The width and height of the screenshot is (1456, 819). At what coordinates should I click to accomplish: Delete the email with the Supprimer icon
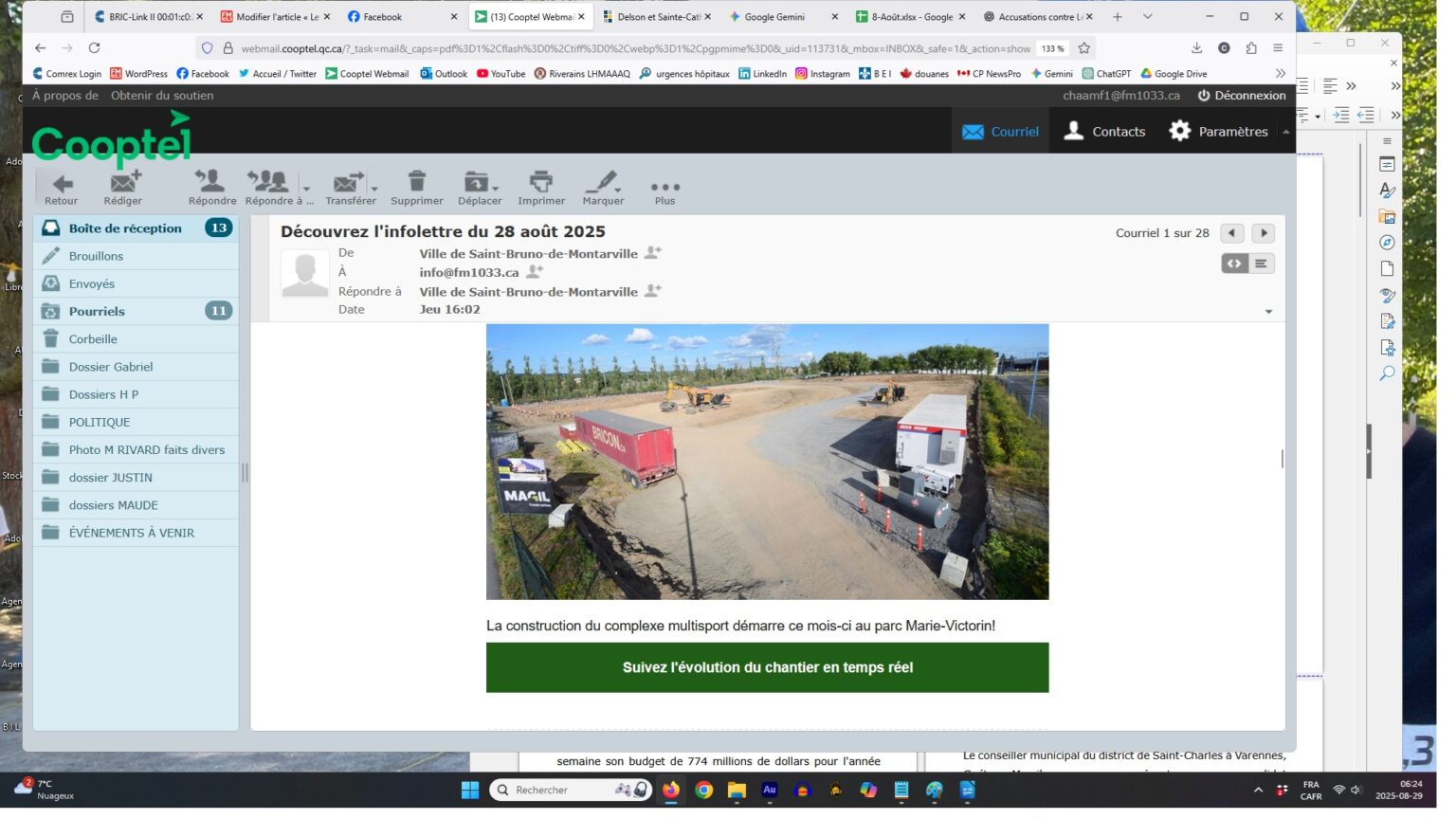(416, 182)
